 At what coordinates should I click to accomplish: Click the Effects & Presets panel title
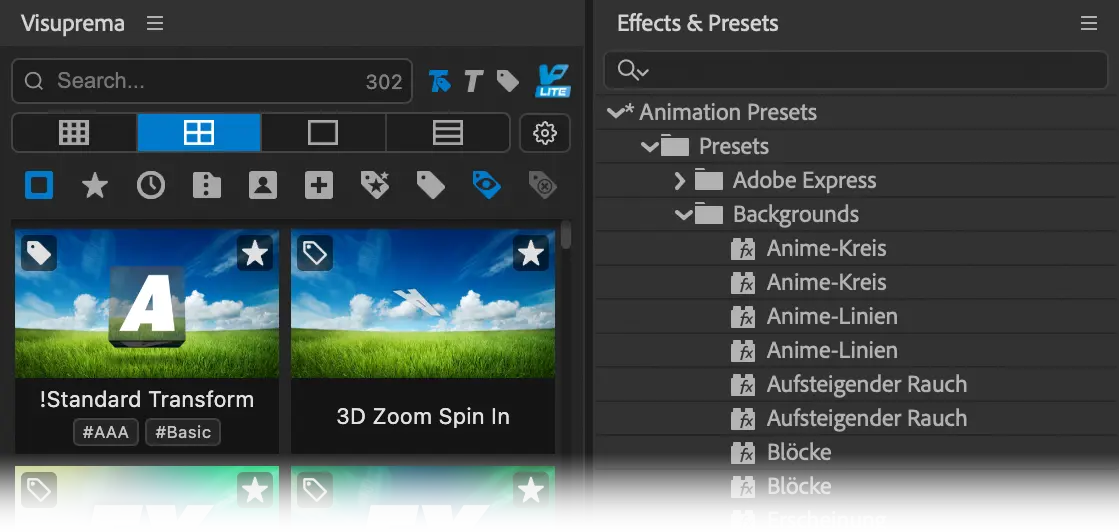click(x=697, y=24)
